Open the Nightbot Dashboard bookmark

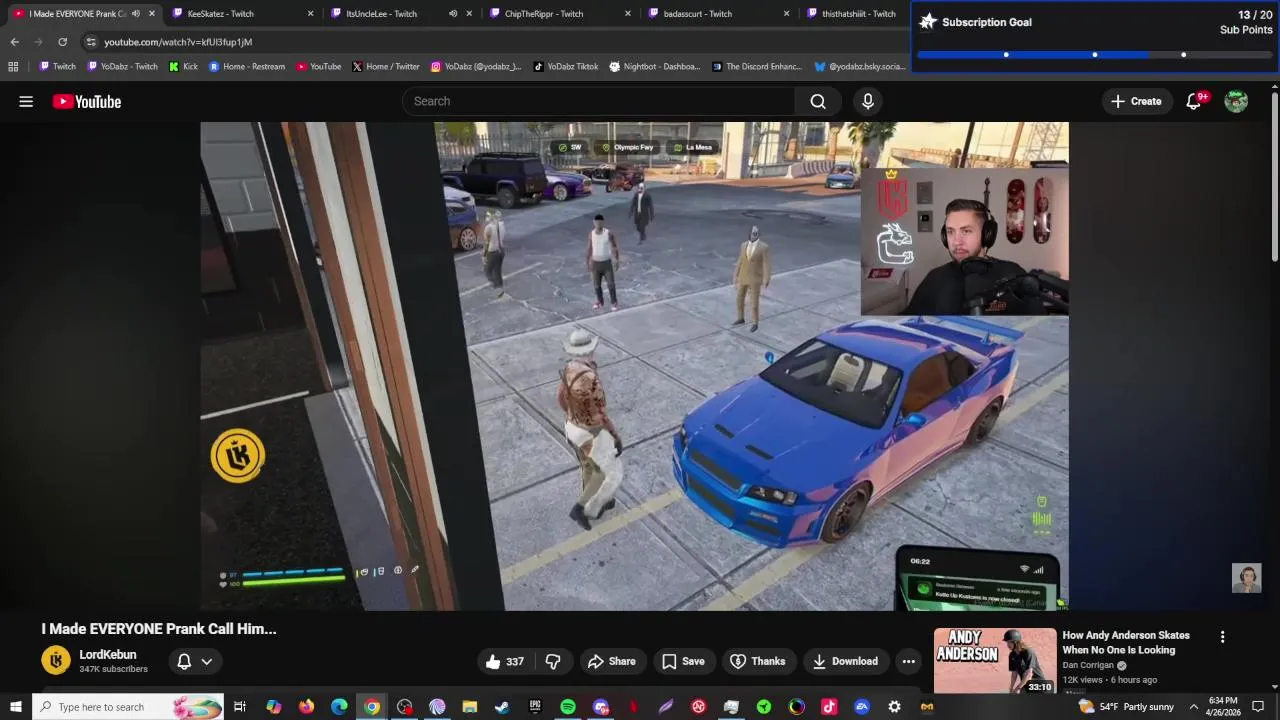(x=655, y=67)
